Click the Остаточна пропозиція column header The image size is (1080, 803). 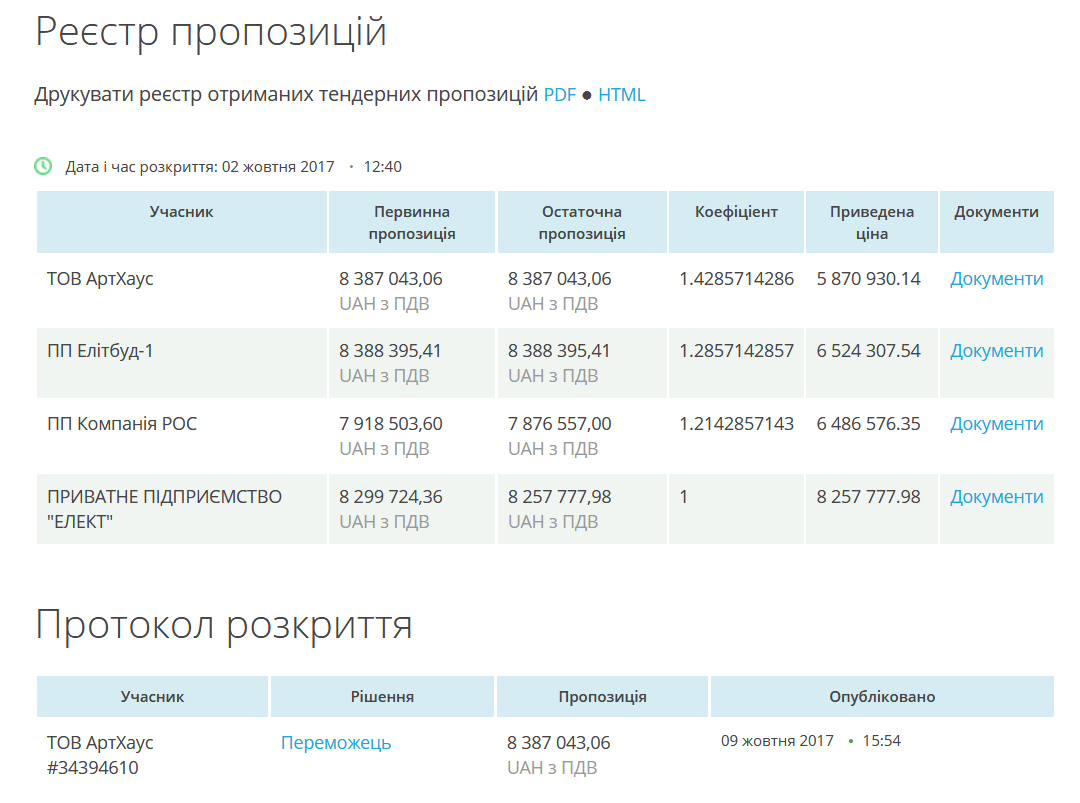581,222
